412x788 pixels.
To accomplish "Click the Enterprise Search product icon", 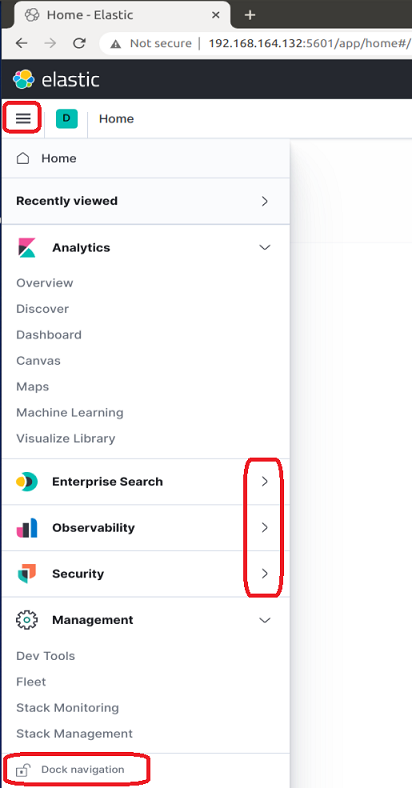I will [26, 481].
